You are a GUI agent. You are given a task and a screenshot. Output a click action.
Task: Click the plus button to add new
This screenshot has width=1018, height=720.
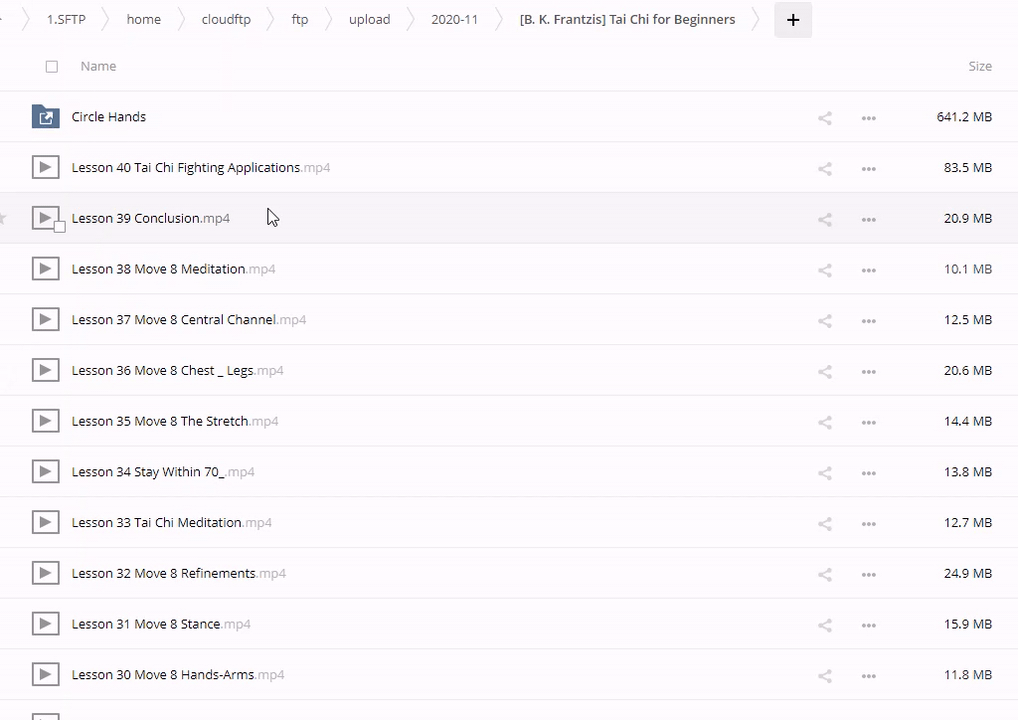click(793, 20)
